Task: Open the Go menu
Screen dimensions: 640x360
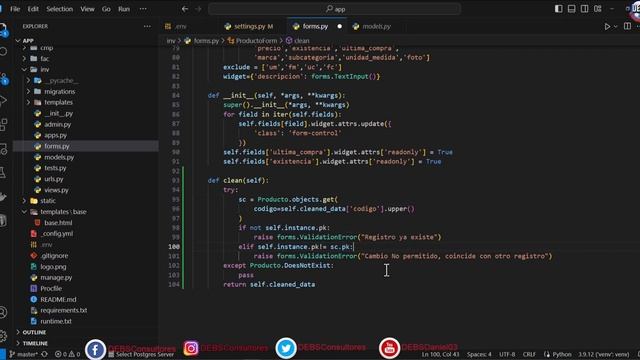Action: click(106, 9)
